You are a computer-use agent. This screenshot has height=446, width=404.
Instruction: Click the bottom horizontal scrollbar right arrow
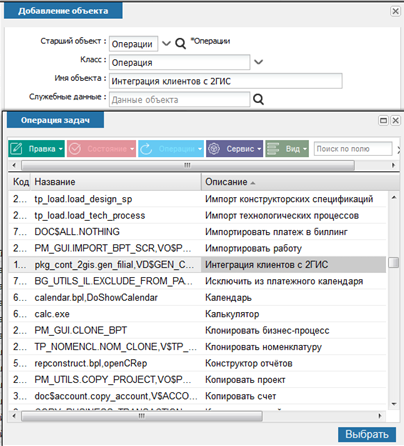(x=380, y=416)
